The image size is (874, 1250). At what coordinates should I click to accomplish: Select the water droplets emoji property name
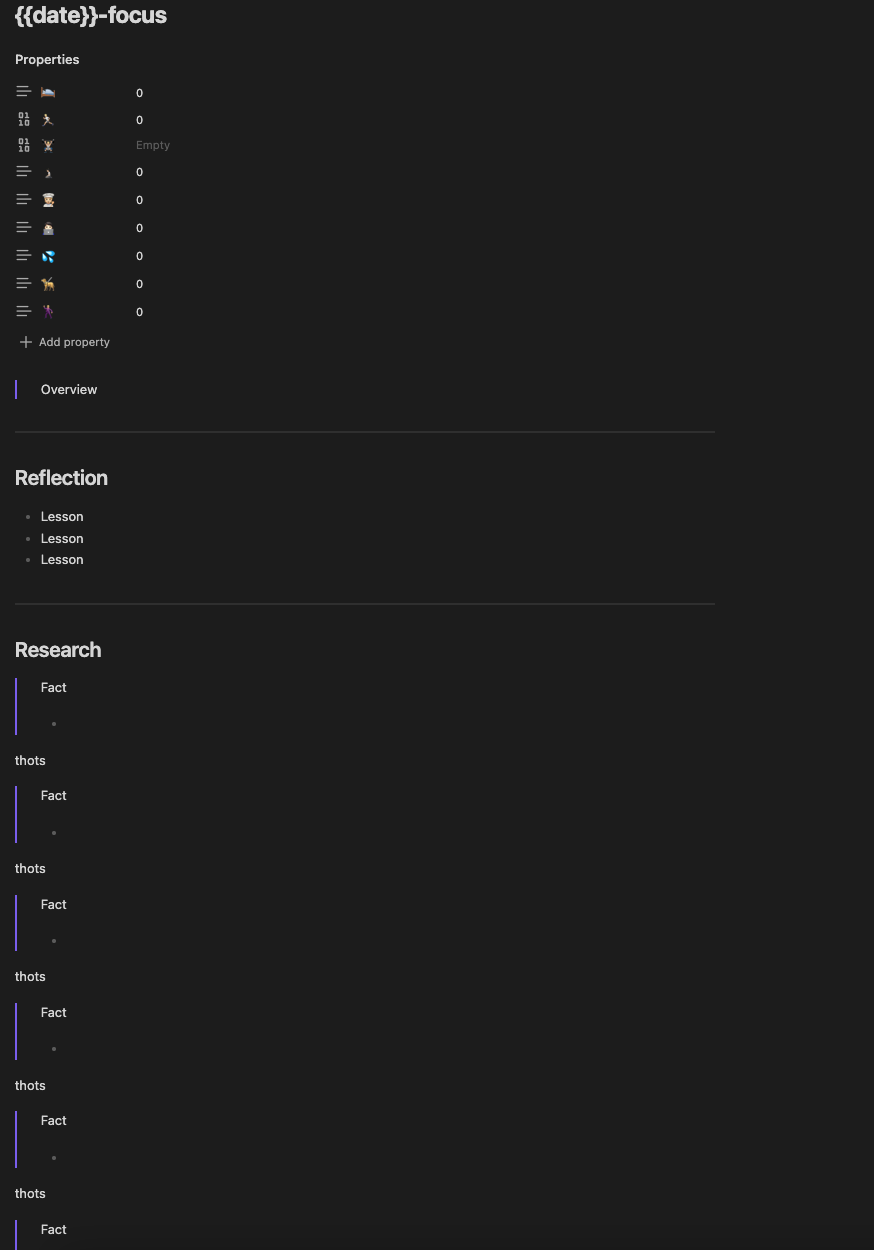tap(48, 256)
